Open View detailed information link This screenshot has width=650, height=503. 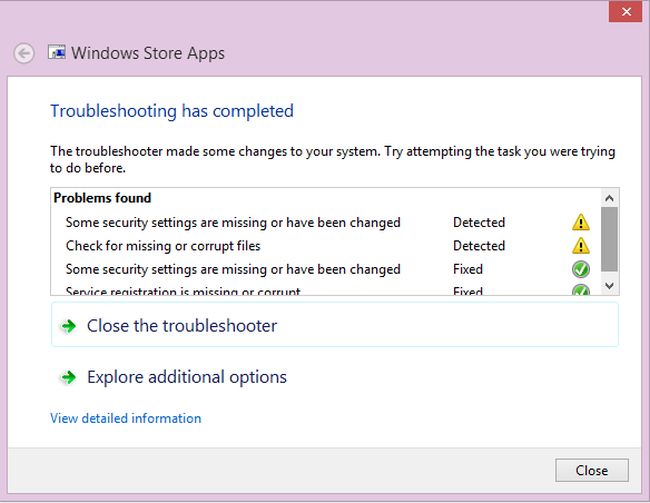tap(126, 418)
